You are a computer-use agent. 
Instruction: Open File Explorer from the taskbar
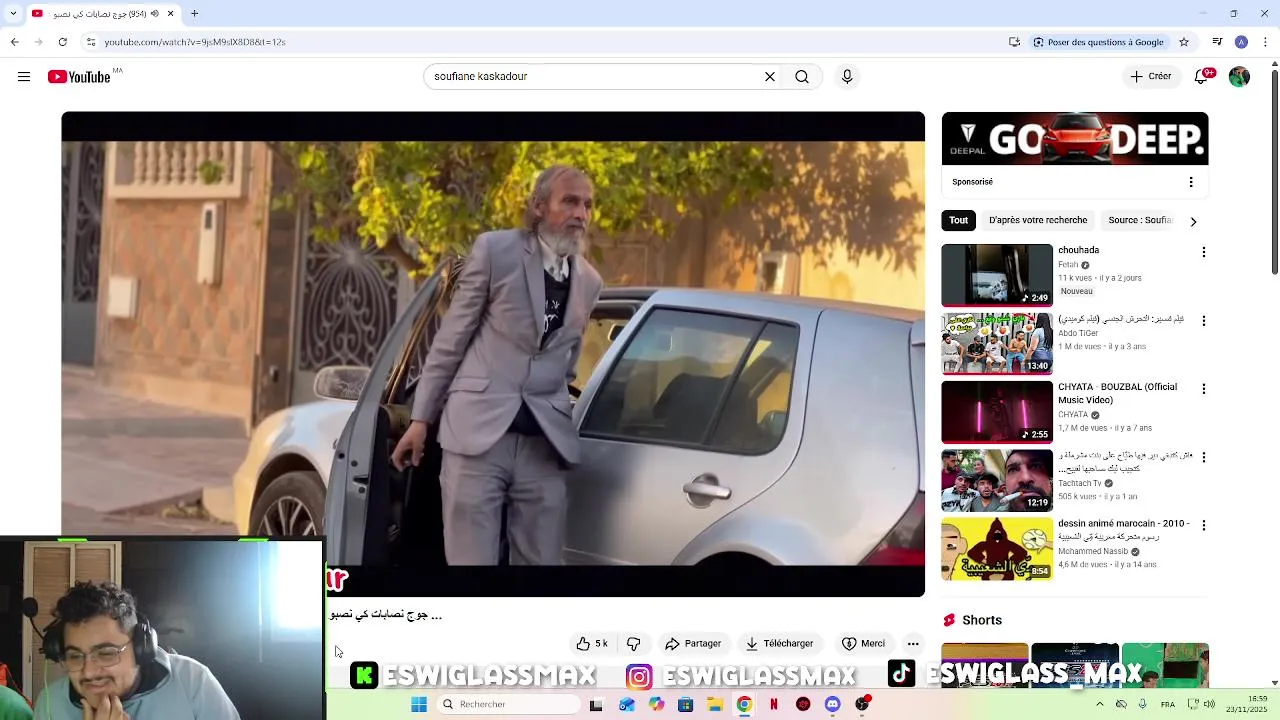pyautogui.click(x=715, y=704)
